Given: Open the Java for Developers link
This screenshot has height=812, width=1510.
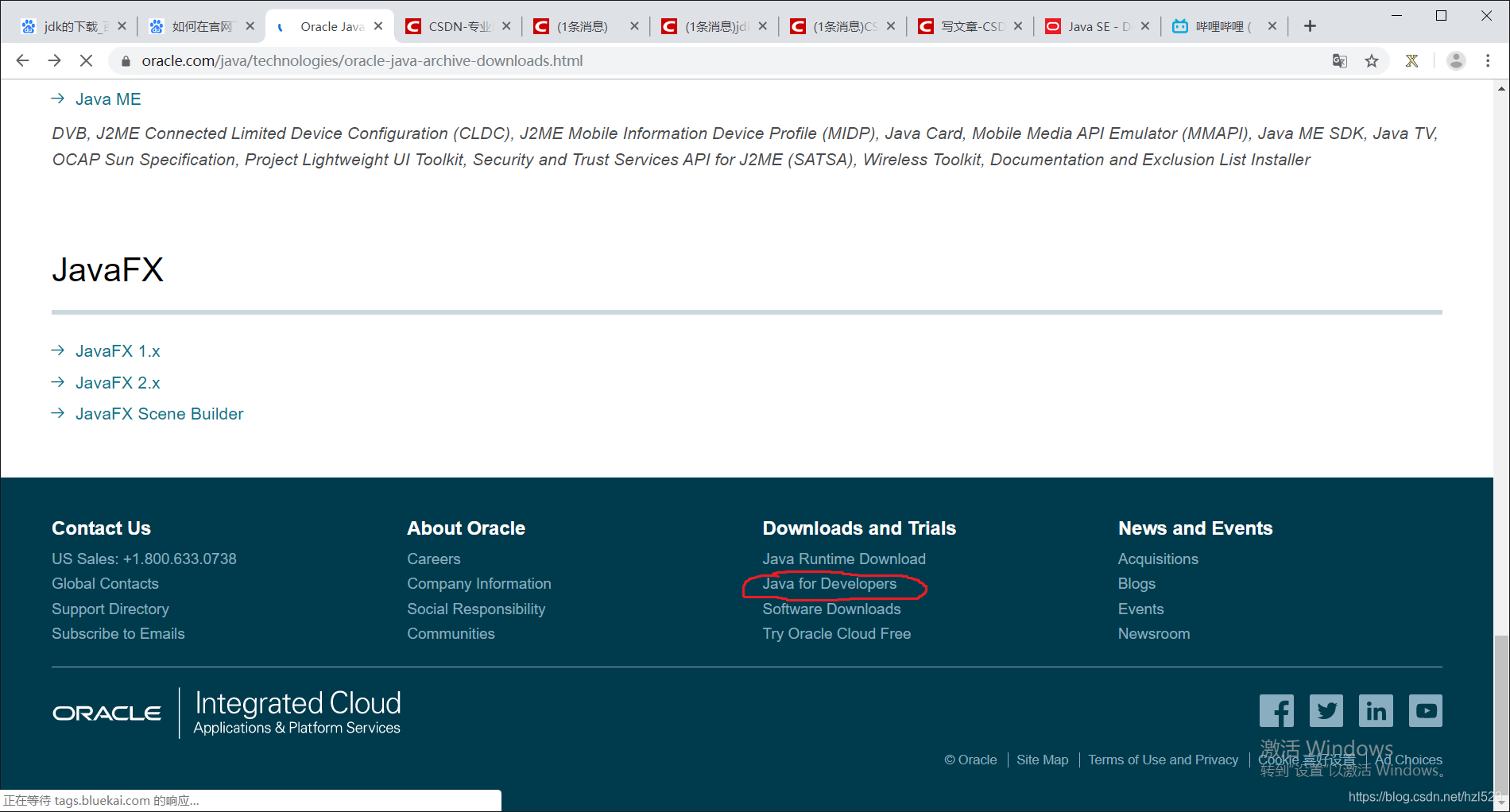Looking at the screenshot, I should coord(830,584).
